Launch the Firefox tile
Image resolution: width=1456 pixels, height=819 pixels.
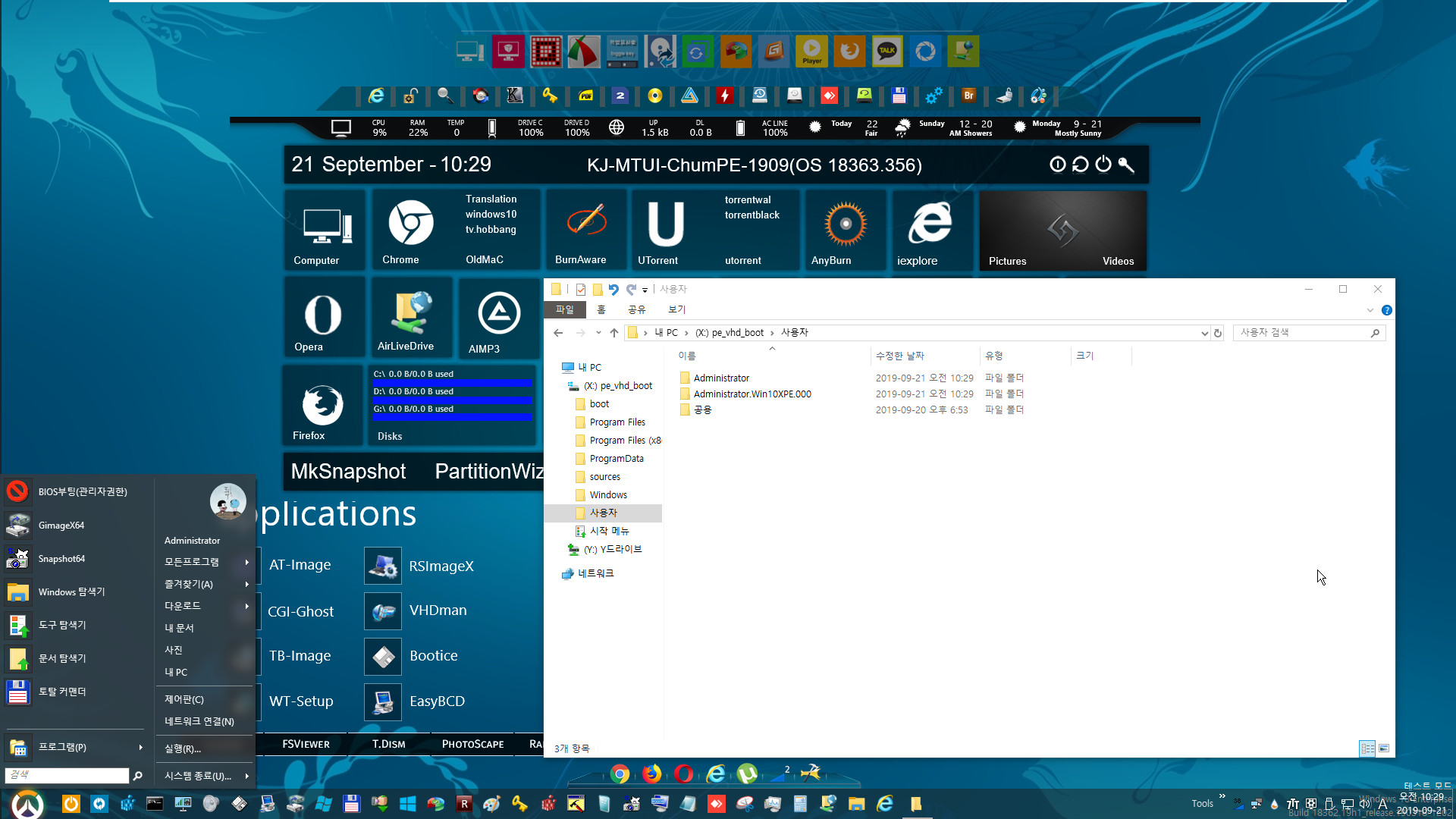(323, 406)
